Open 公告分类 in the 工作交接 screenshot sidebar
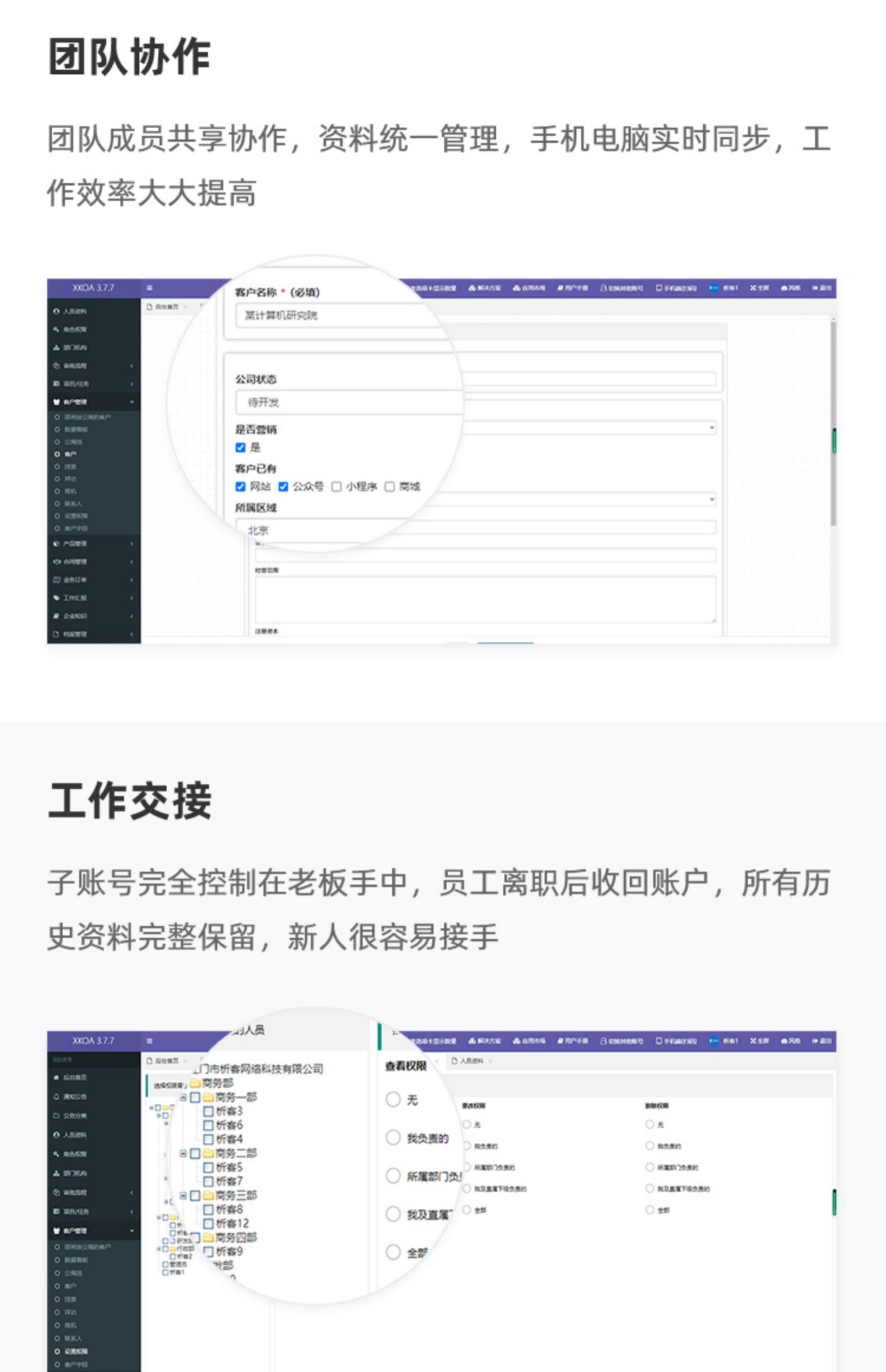The image size is (886, 1372). pyautogui.click(x=70, y=1116)
